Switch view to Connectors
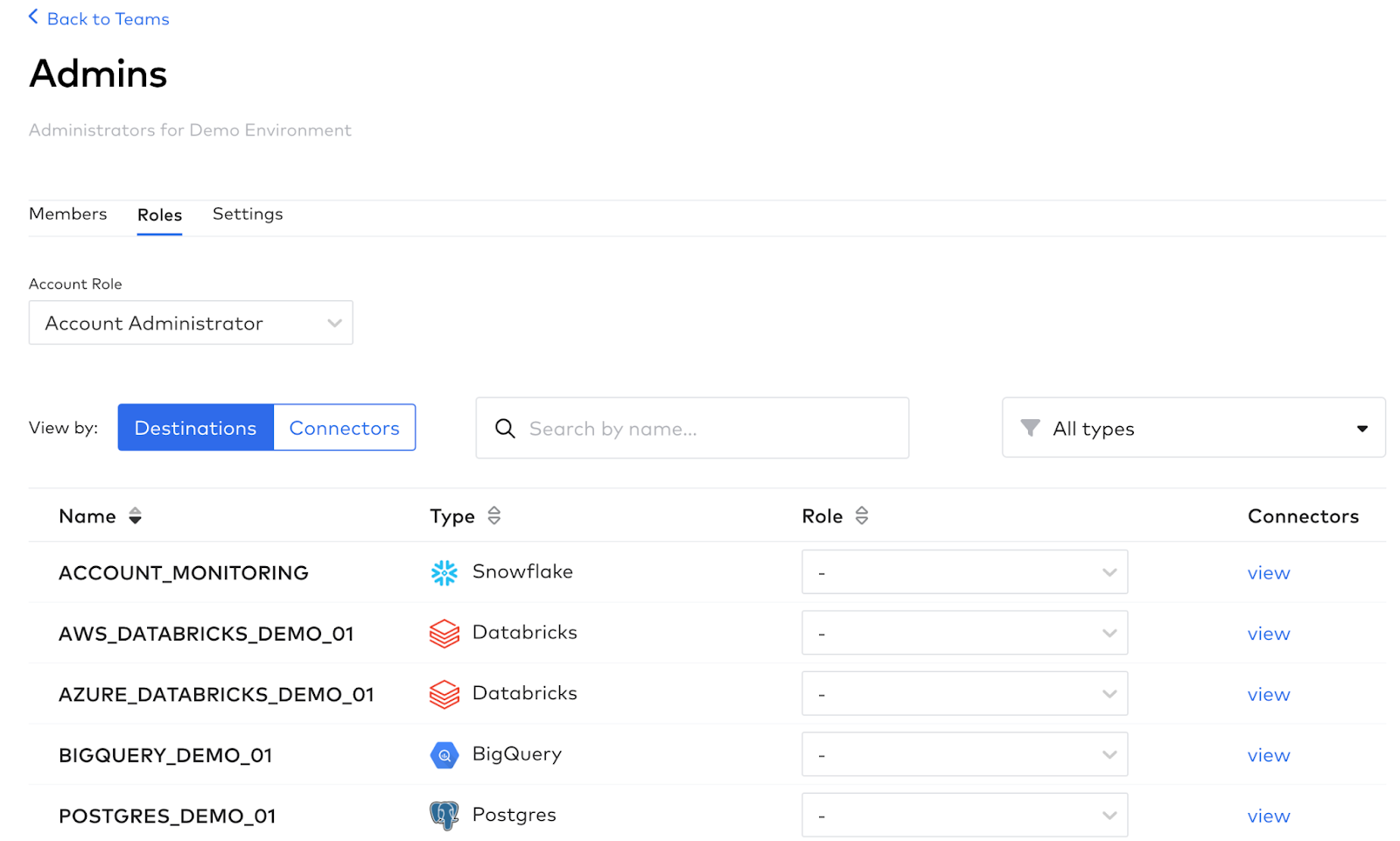The height and width of the screenshot is (841, 1400). pos(345,428)
